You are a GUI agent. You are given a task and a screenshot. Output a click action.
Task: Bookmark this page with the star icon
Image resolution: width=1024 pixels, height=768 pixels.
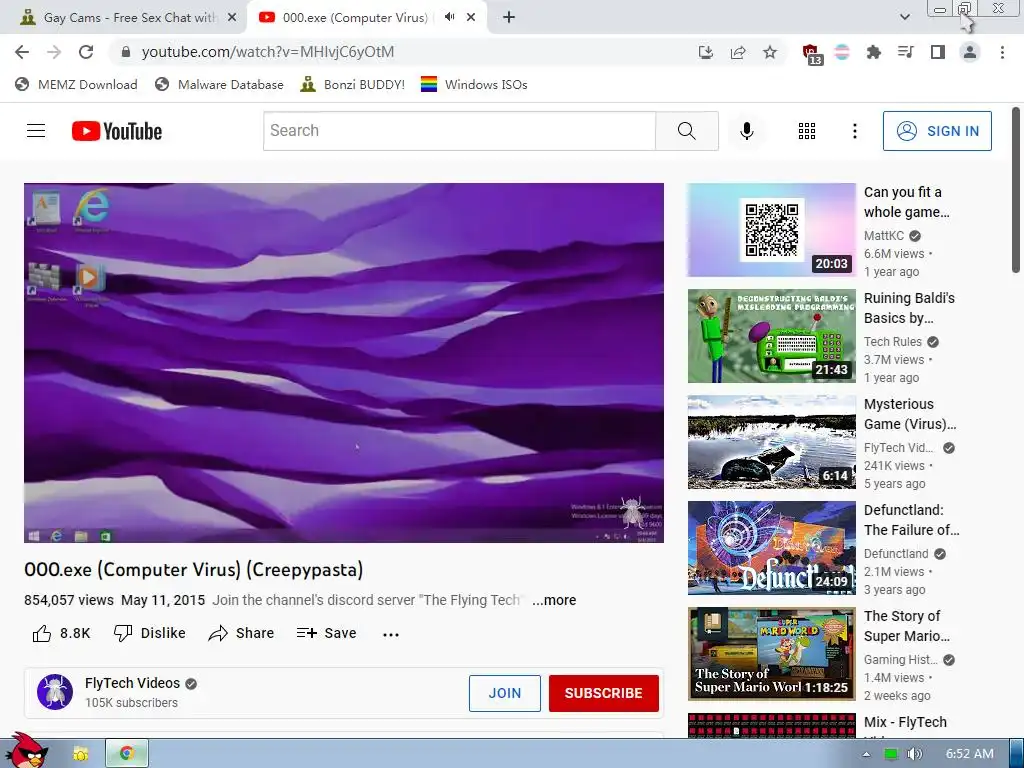click(x=770, y=52)
